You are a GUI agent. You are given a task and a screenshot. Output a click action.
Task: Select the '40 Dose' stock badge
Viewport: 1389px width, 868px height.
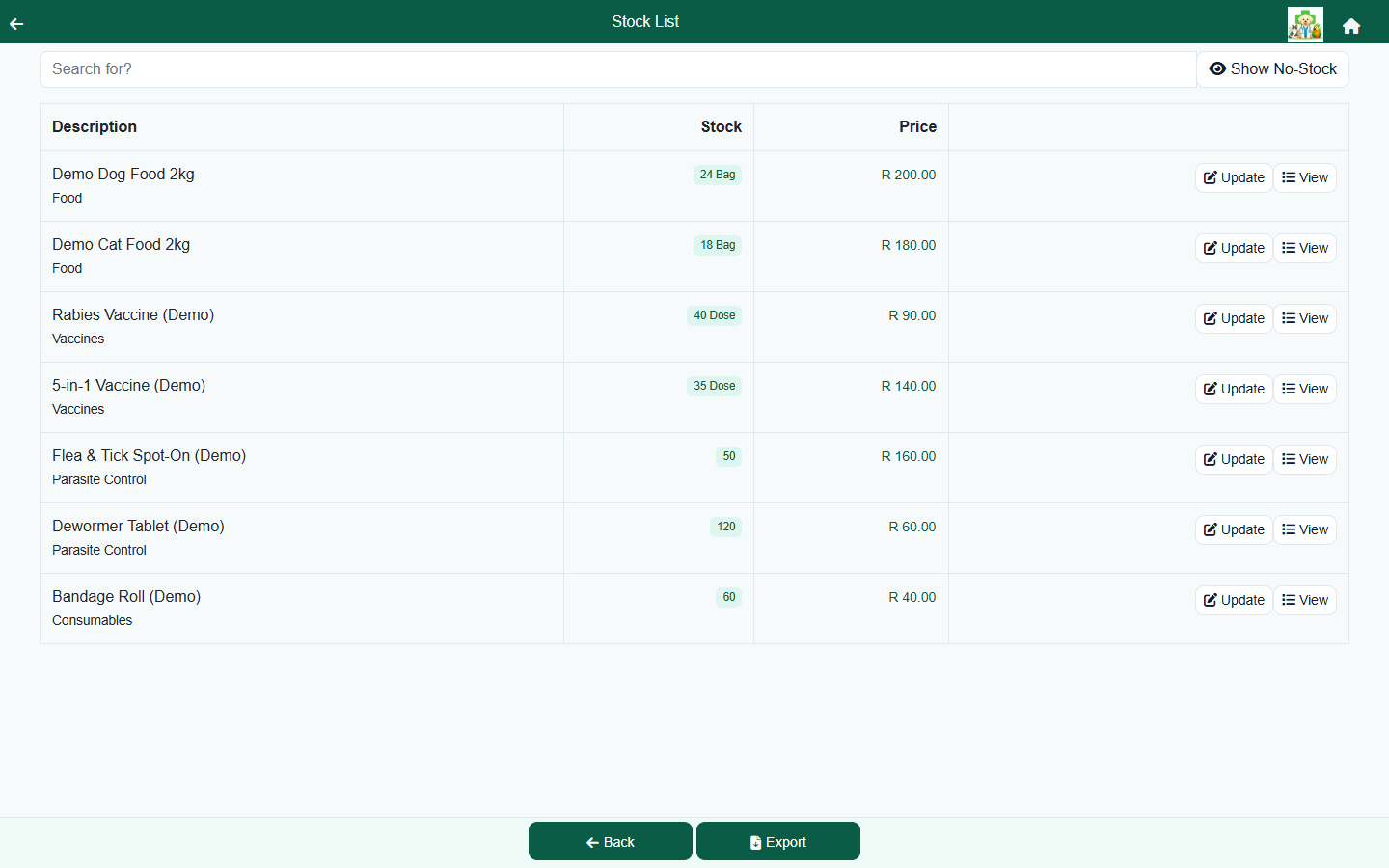coord(715,315)
